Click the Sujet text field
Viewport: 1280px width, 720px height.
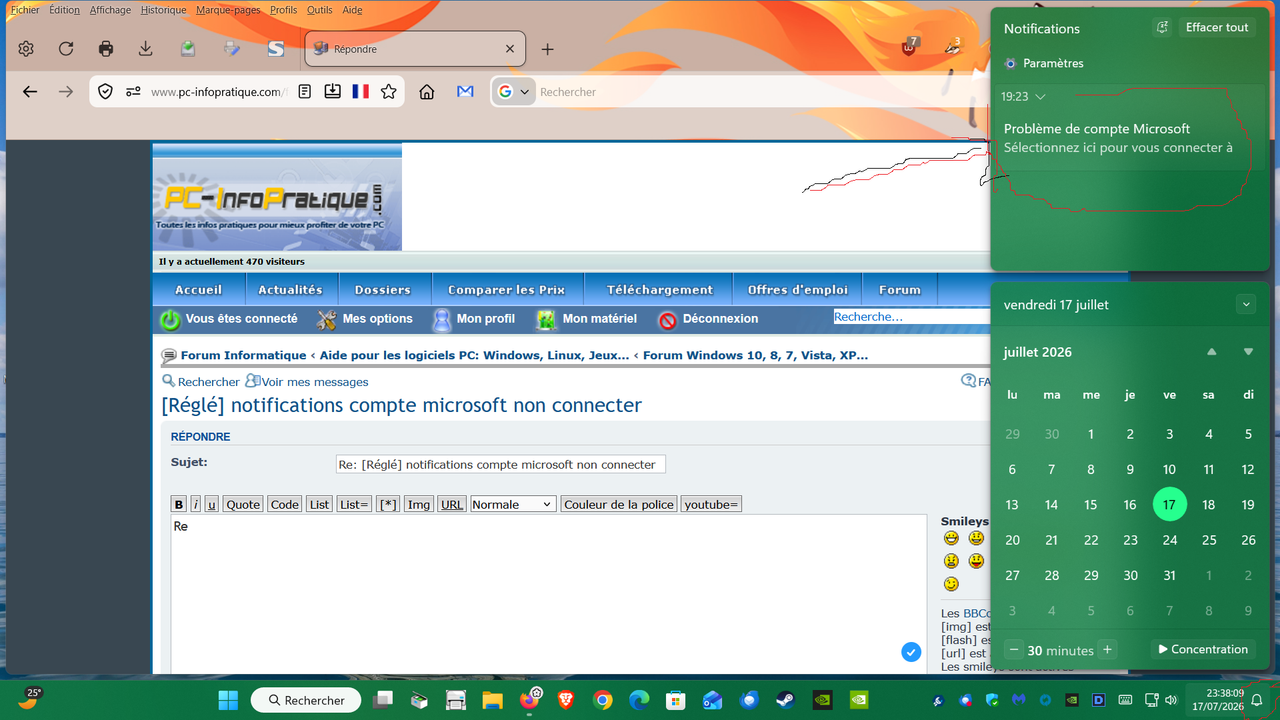[500, 464]
